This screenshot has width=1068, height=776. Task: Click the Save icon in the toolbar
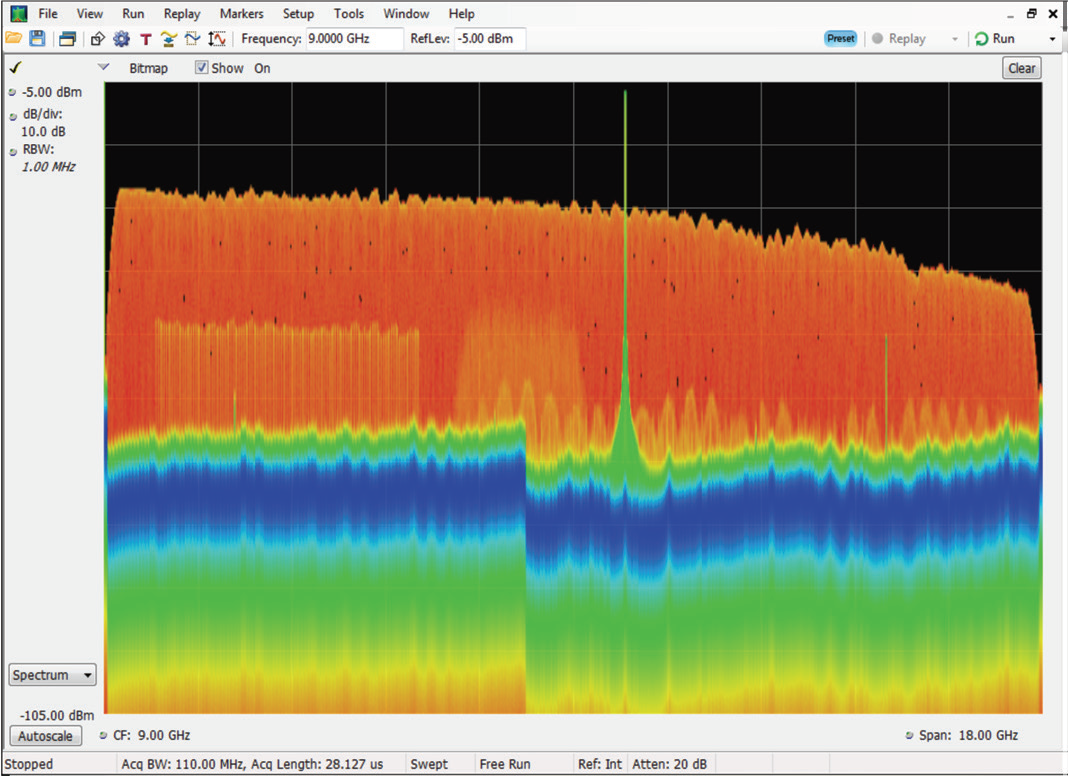pyautogui.click(x=38, y=38)
